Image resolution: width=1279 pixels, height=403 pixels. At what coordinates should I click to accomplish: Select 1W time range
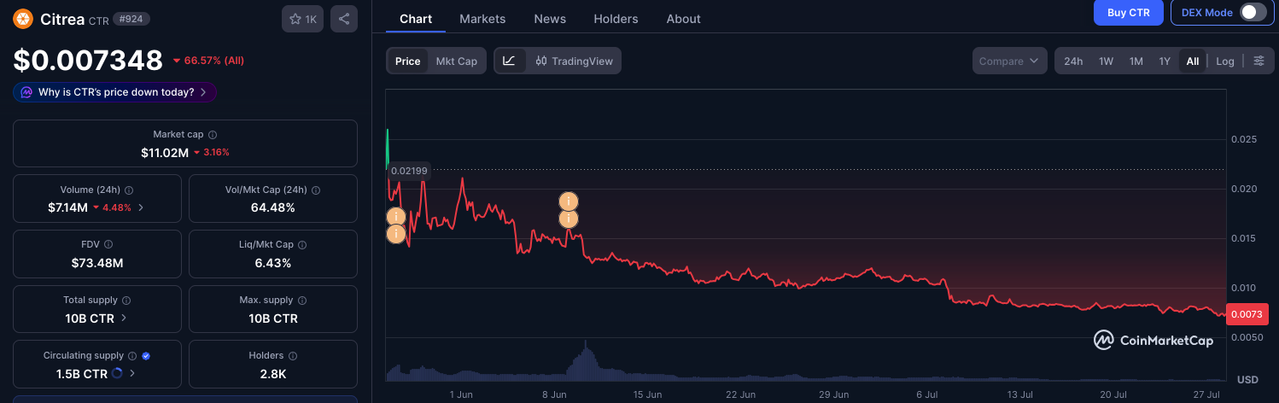pos(1106,61)
